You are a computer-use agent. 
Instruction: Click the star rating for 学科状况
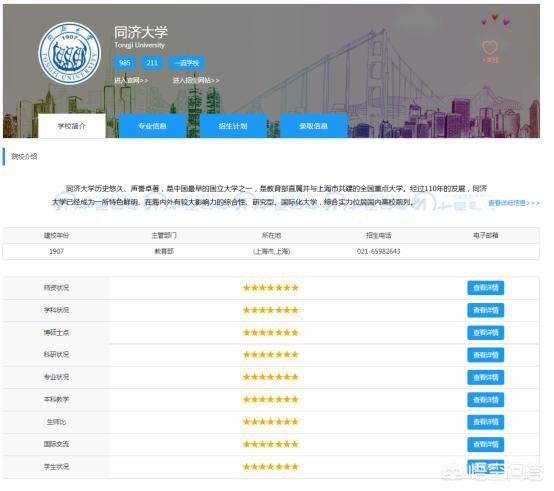(271, 310)
